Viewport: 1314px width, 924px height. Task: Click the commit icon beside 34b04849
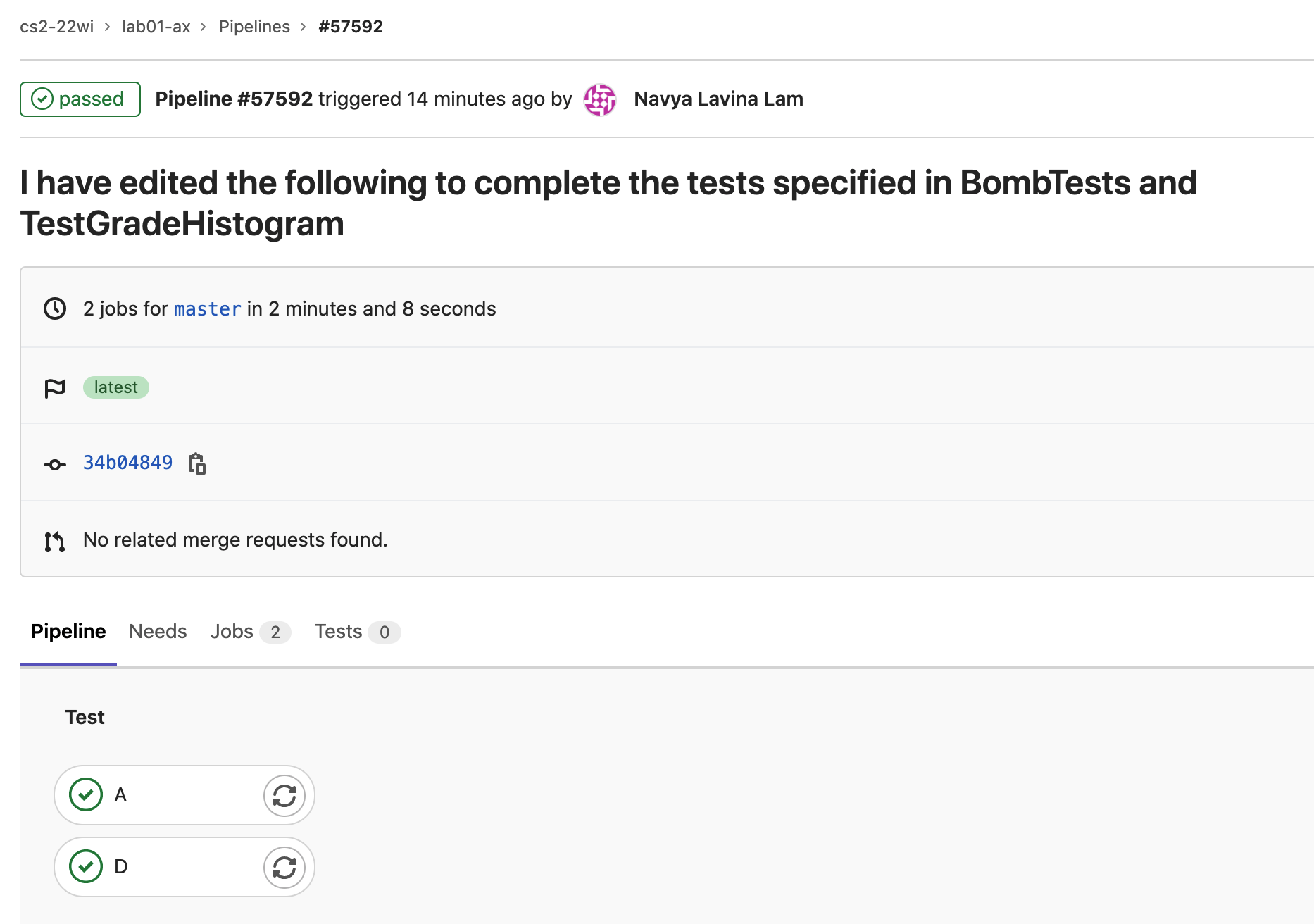55,464
